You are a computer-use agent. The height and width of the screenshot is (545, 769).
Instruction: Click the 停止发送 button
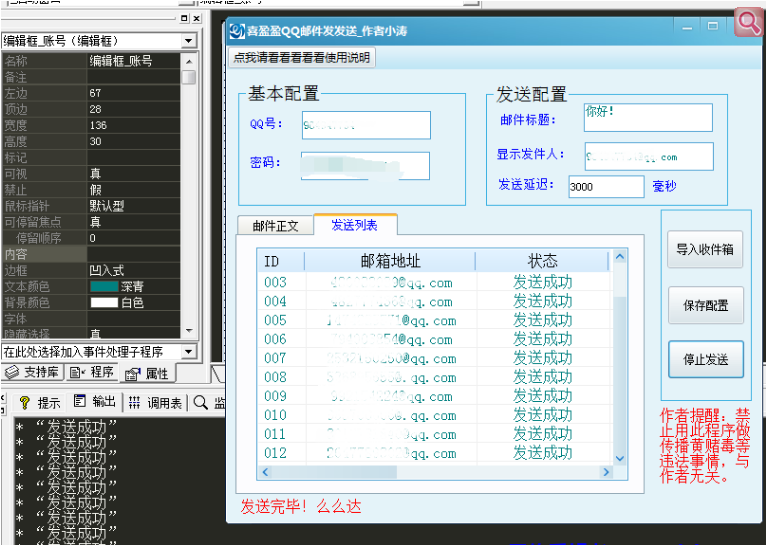pyautogui.click(x=706, y=360)
